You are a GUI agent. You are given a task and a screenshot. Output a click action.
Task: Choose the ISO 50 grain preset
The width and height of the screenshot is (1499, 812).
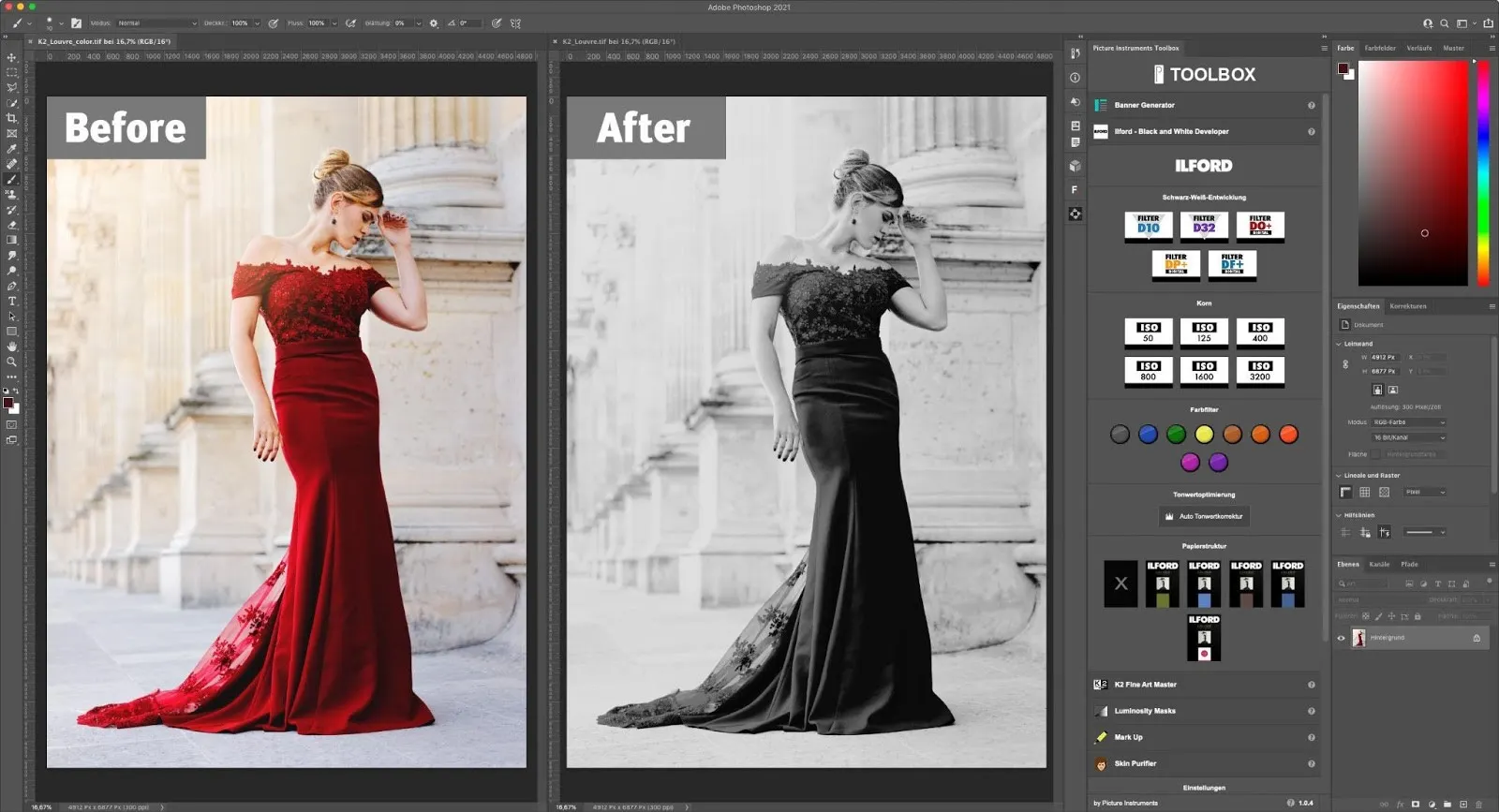tap(1148, 332)
